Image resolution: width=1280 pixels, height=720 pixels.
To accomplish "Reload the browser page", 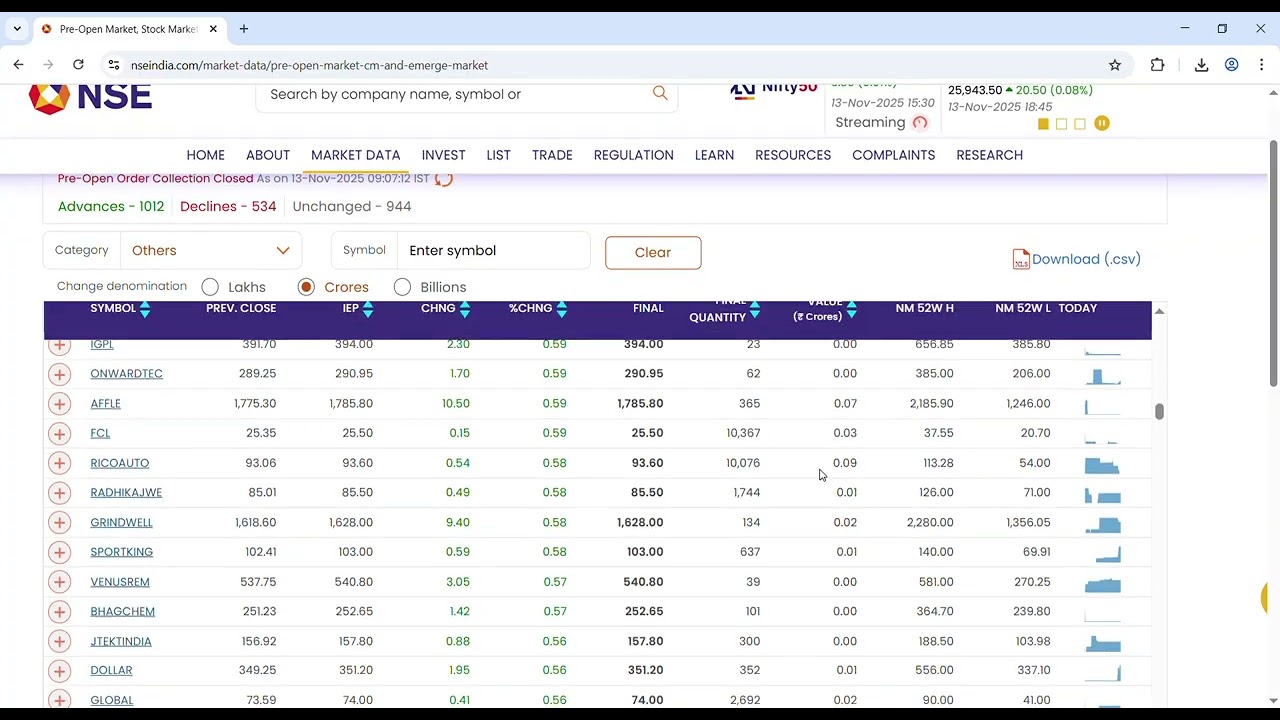I will (78, 65).
